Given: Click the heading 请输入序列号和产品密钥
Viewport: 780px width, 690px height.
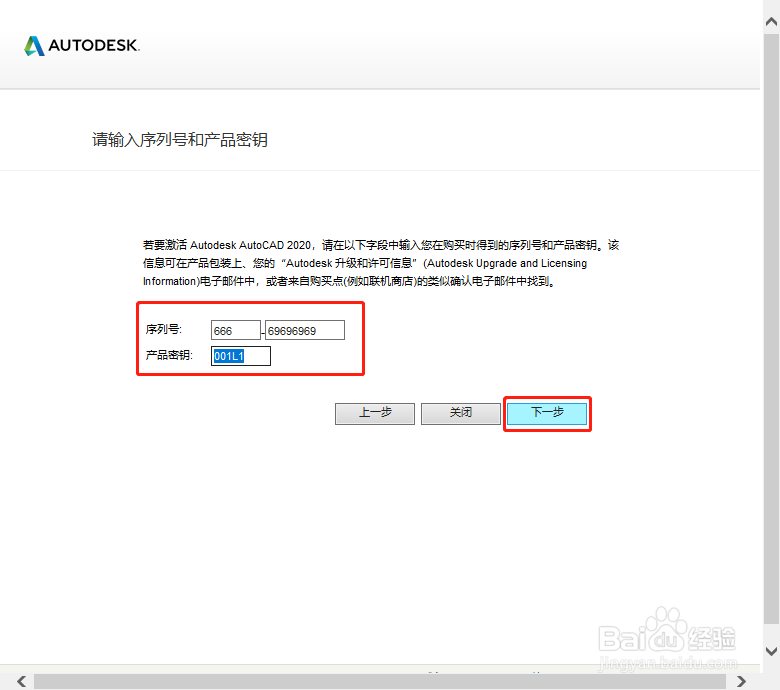Looking at the screenshot, I should 180,140.
